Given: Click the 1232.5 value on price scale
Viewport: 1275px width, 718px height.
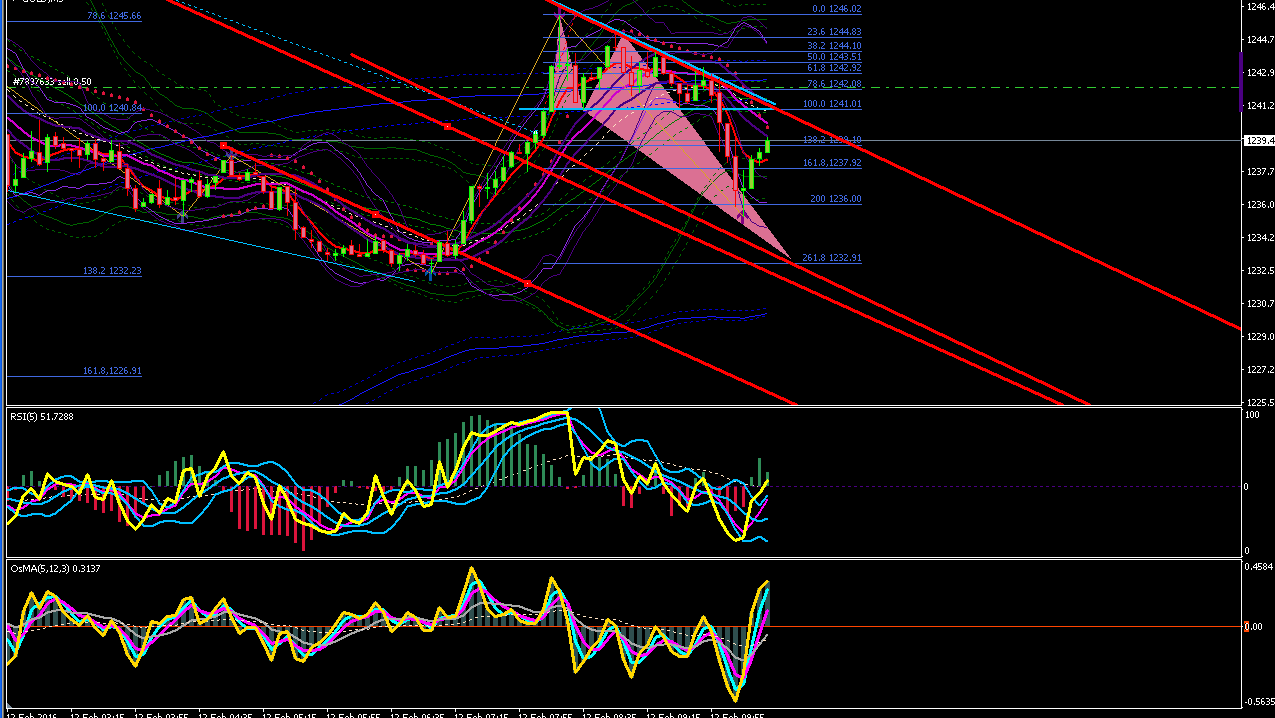Looking at the screenshot, I should (1260, 271).
